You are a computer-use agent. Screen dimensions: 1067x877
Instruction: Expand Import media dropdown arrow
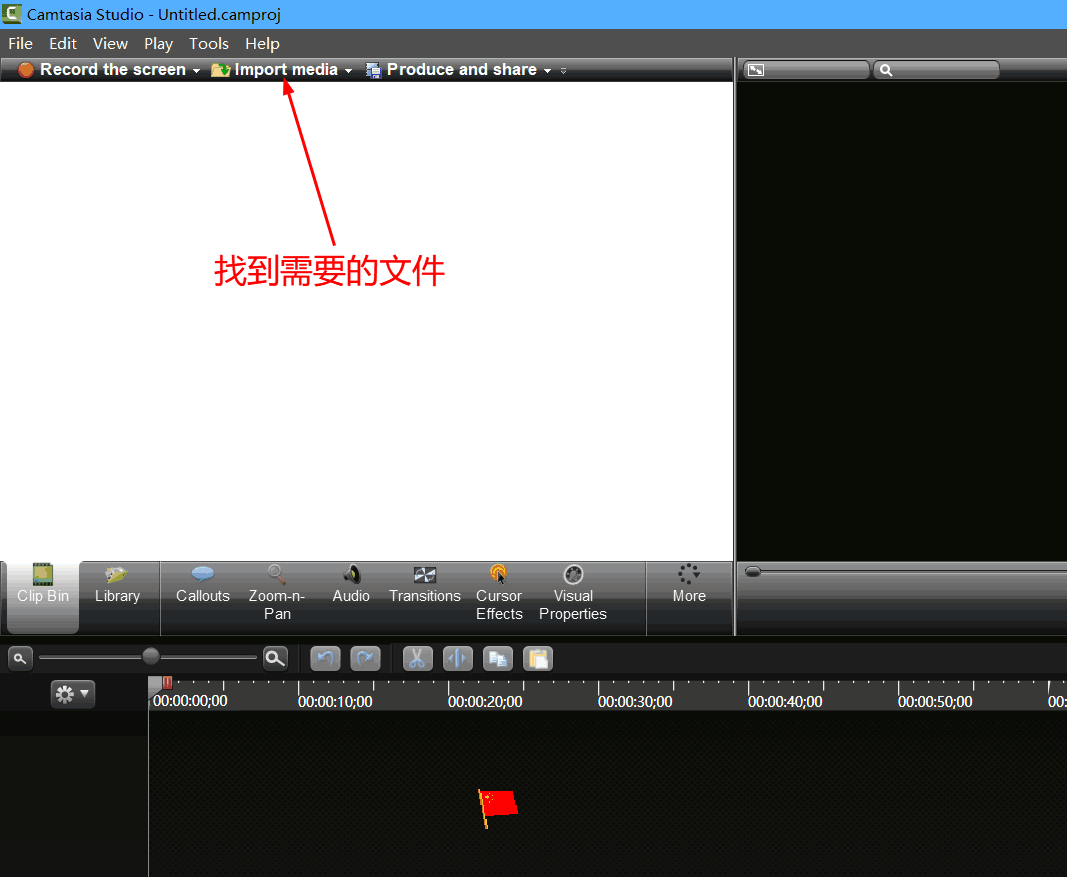click(348, 71)
